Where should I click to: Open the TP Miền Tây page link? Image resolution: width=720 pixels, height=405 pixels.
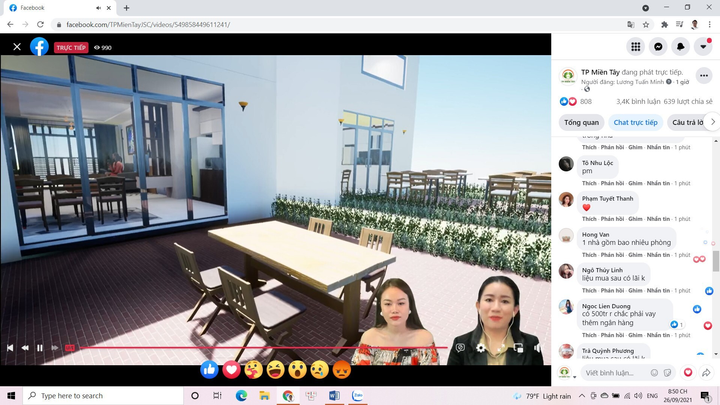tap(600, 72)
